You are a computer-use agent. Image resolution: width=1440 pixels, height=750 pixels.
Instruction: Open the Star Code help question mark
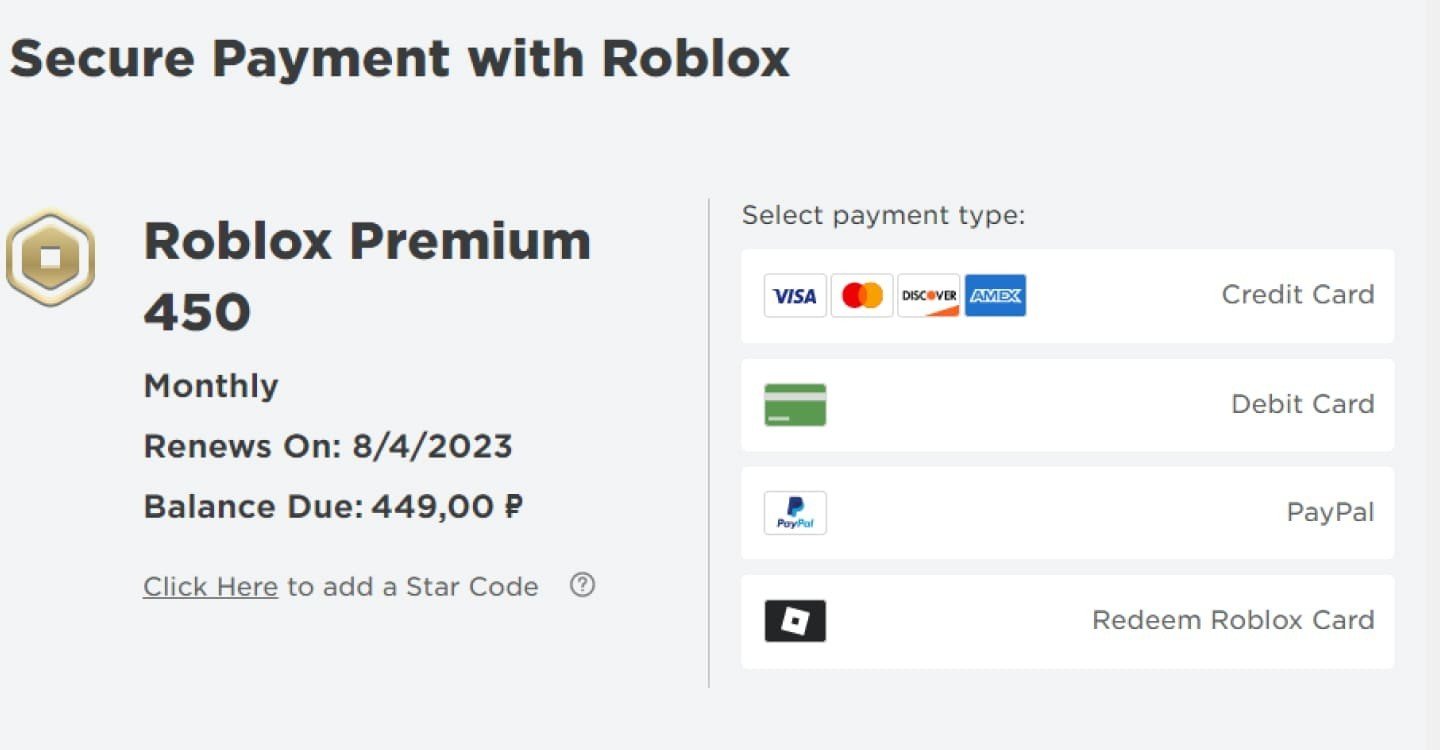coord(582,585)
